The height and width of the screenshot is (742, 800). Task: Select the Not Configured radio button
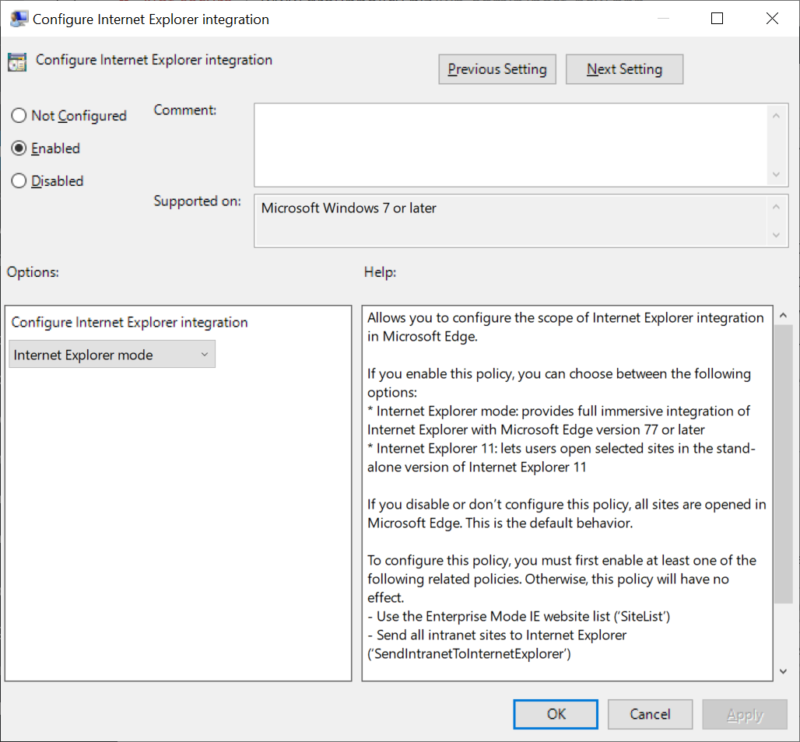pos(18,116)
